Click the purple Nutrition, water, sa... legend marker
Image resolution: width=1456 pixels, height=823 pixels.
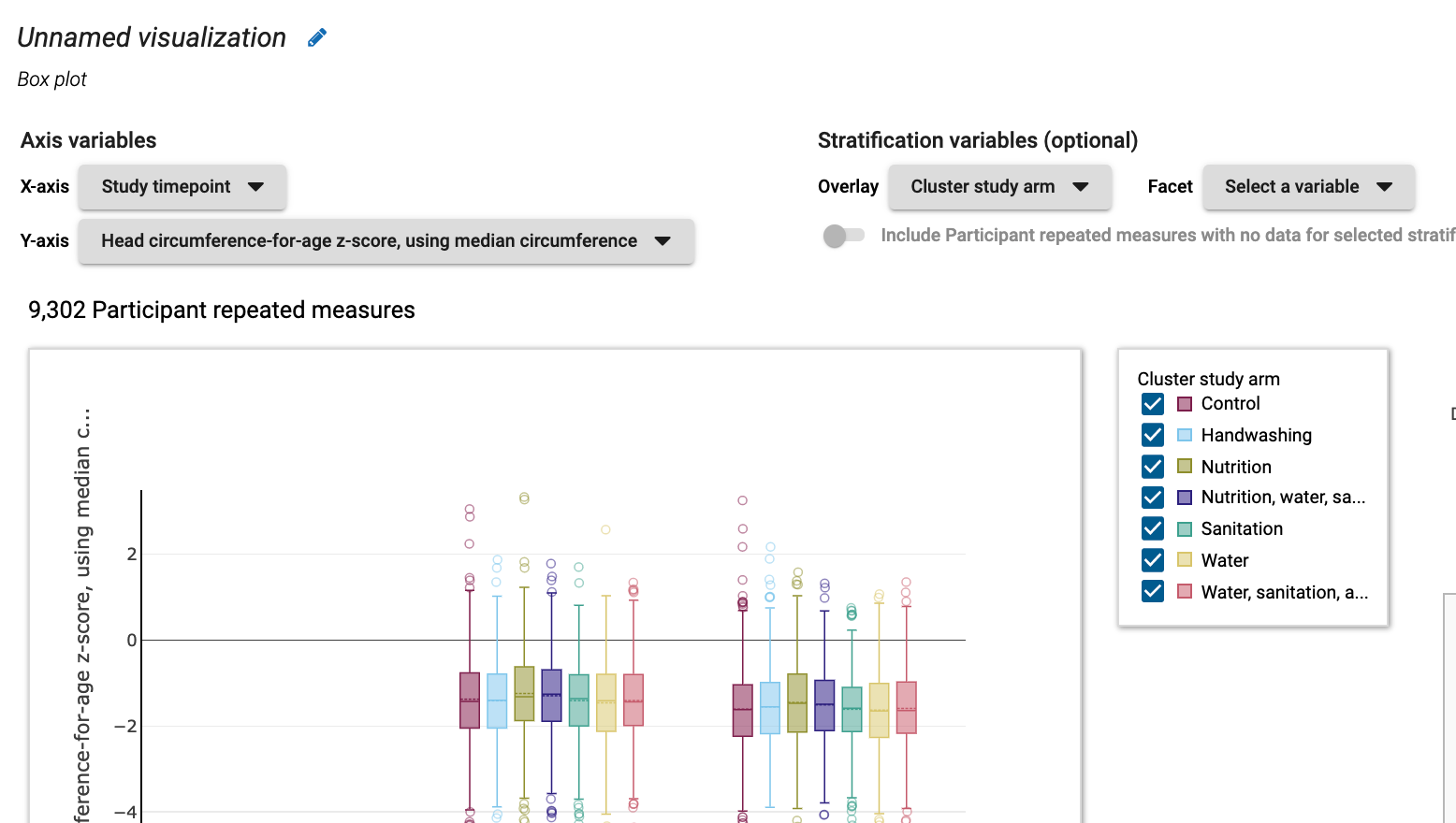click(1185, 498)
